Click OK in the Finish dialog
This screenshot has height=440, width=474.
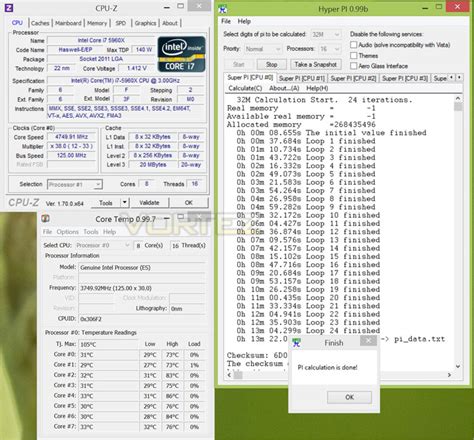coord(349,397)
